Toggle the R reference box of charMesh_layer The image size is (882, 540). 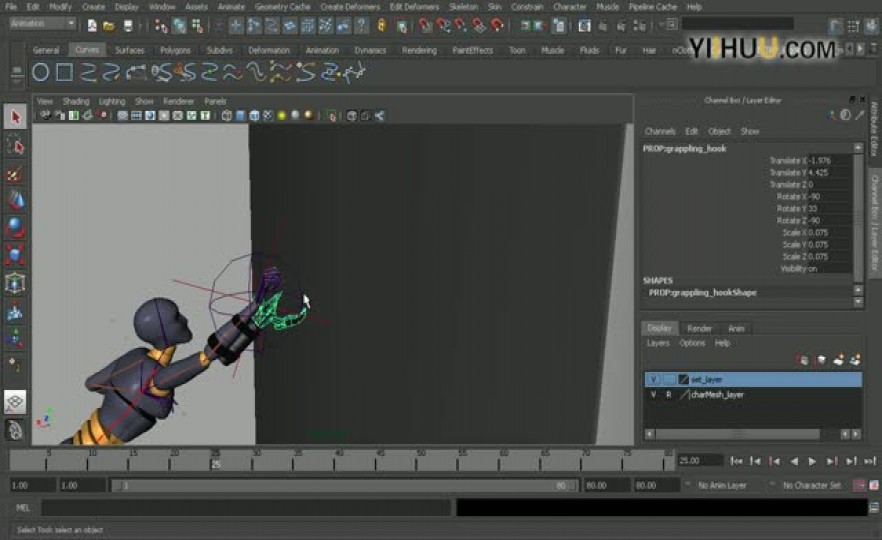click(x=668, y=395)
